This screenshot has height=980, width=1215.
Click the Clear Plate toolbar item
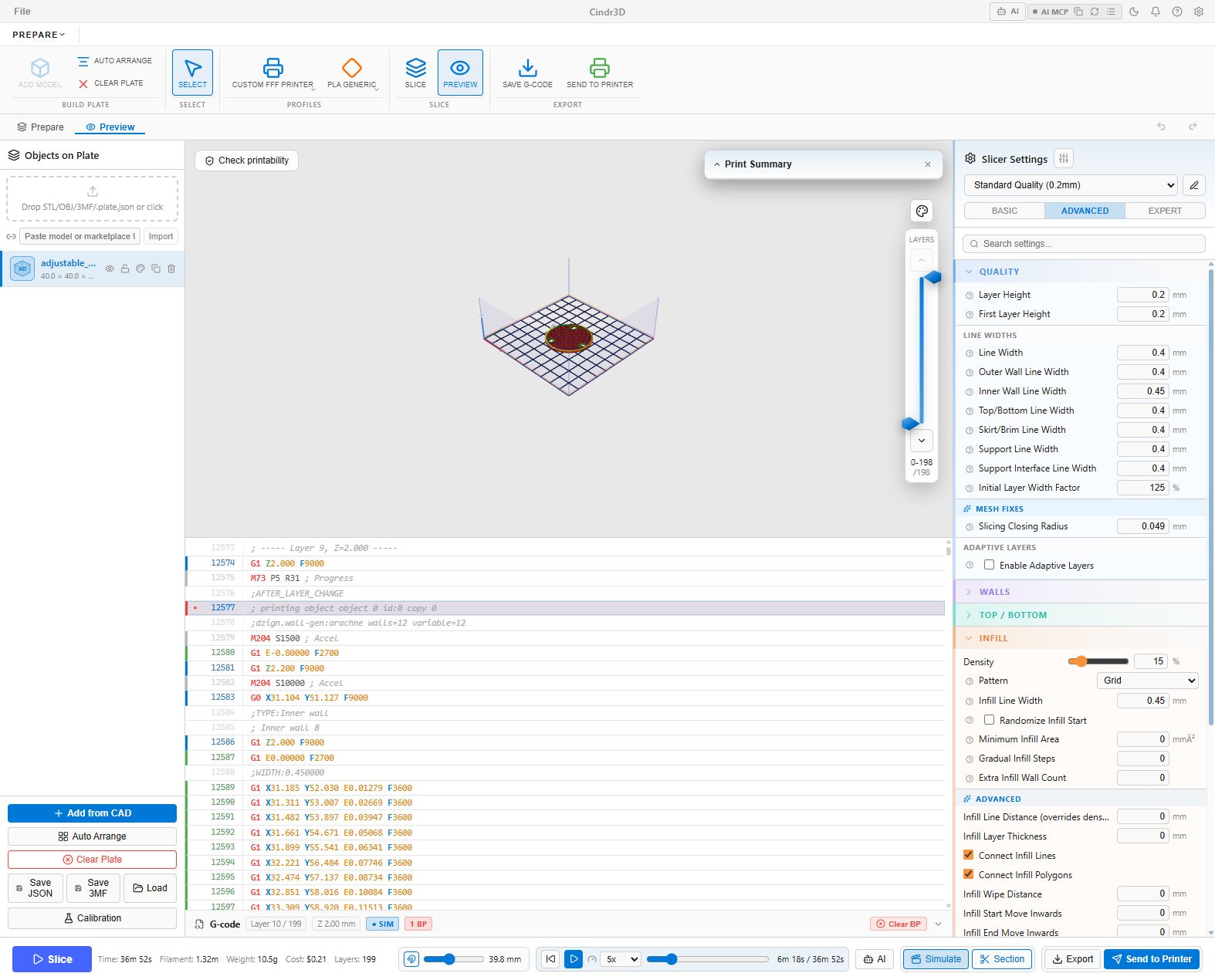pyautogui.click(x=111, y=83)
